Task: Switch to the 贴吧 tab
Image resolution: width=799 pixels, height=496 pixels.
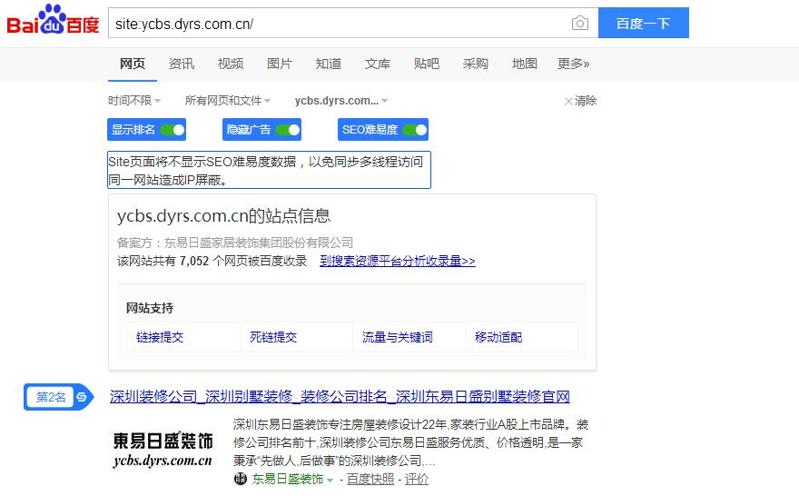Action: [x=427, y=64]
